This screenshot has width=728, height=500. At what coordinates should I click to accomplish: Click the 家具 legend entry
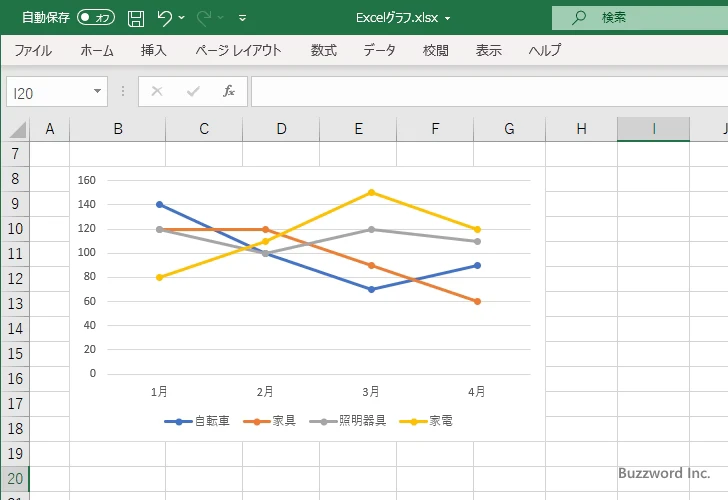(269, 421)
